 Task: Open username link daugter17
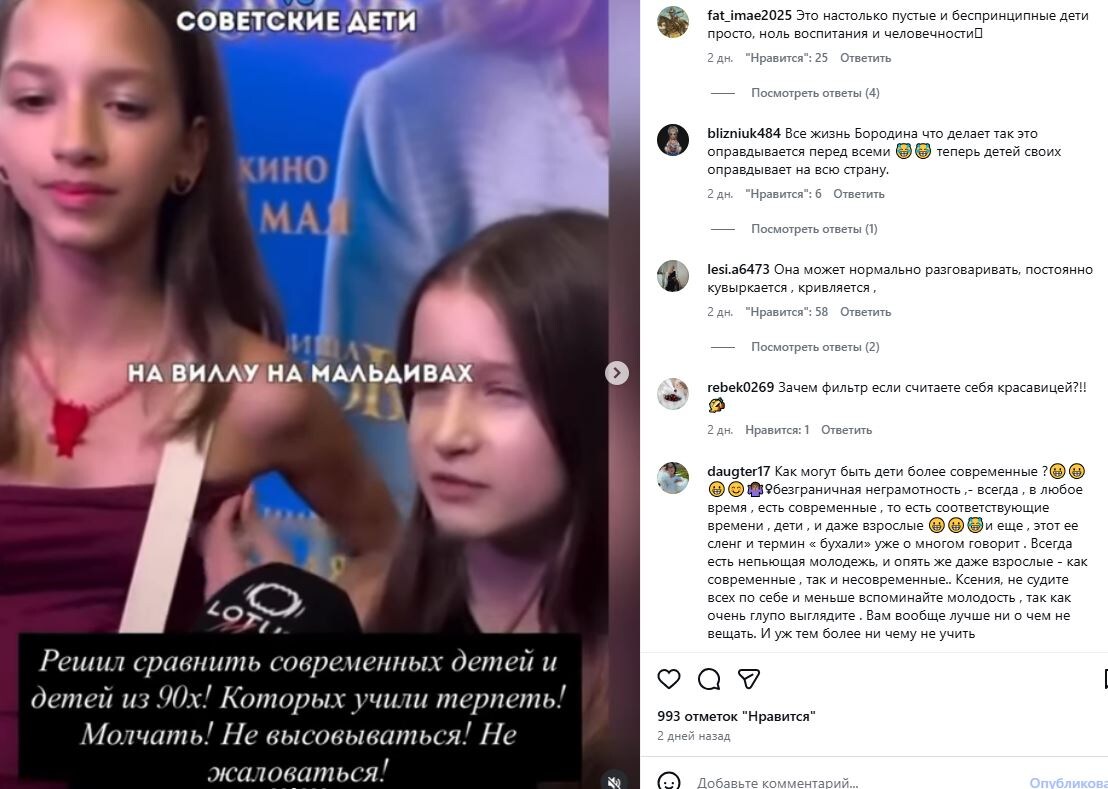pos(738,471)
